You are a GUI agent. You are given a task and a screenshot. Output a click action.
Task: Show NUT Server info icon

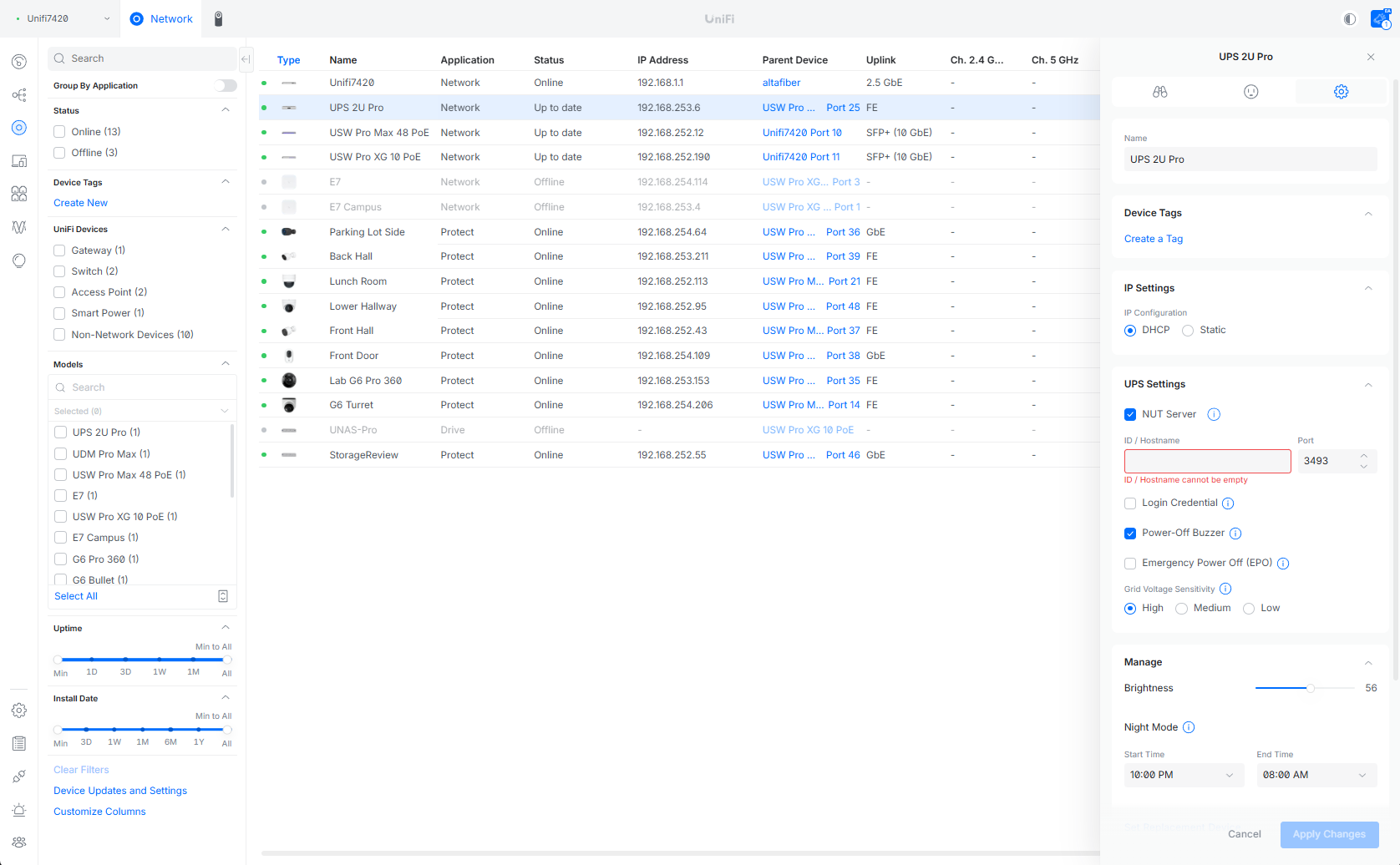point(1214,414)
